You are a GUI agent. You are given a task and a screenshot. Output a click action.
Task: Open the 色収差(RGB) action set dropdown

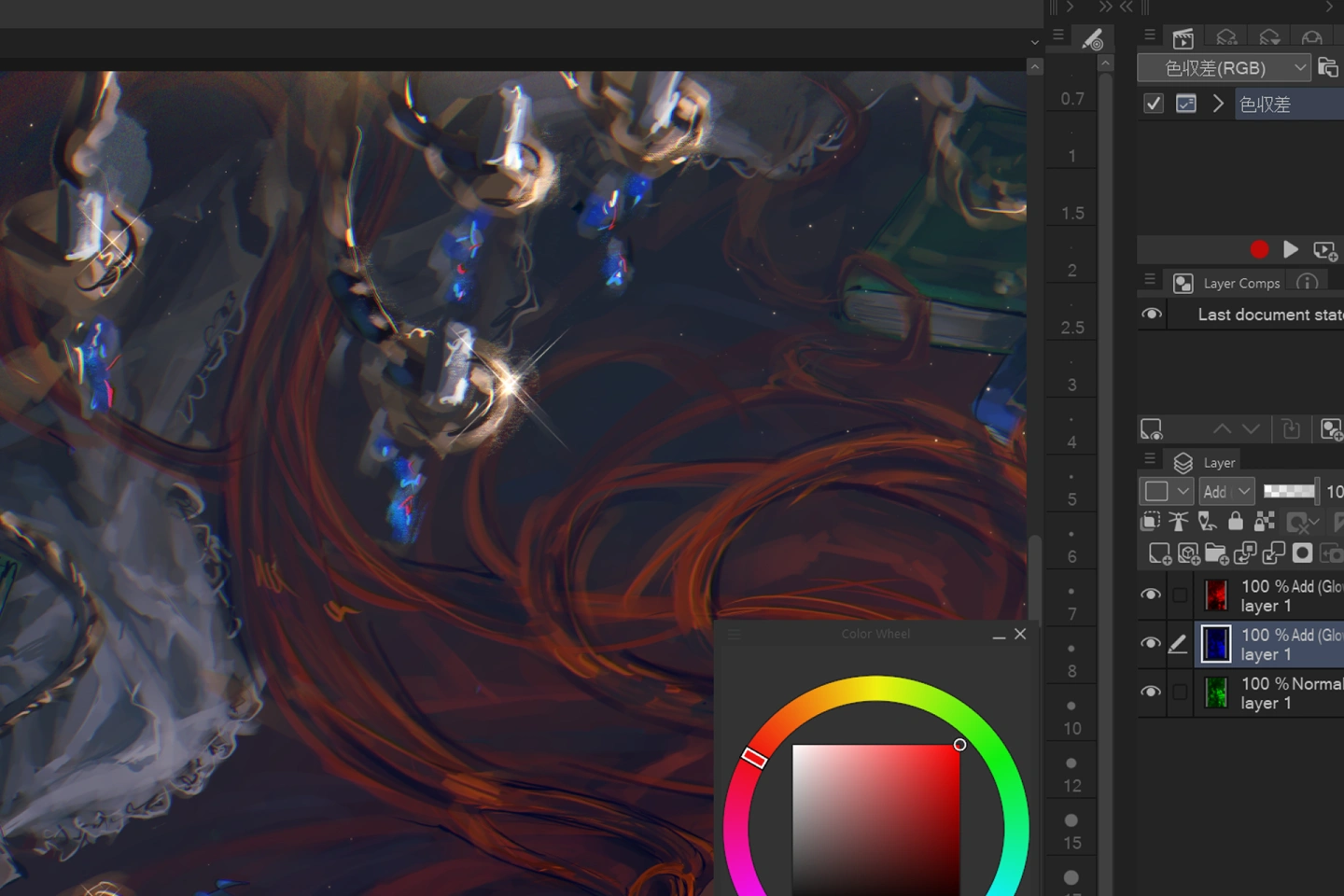click(x=1224, y=68)
